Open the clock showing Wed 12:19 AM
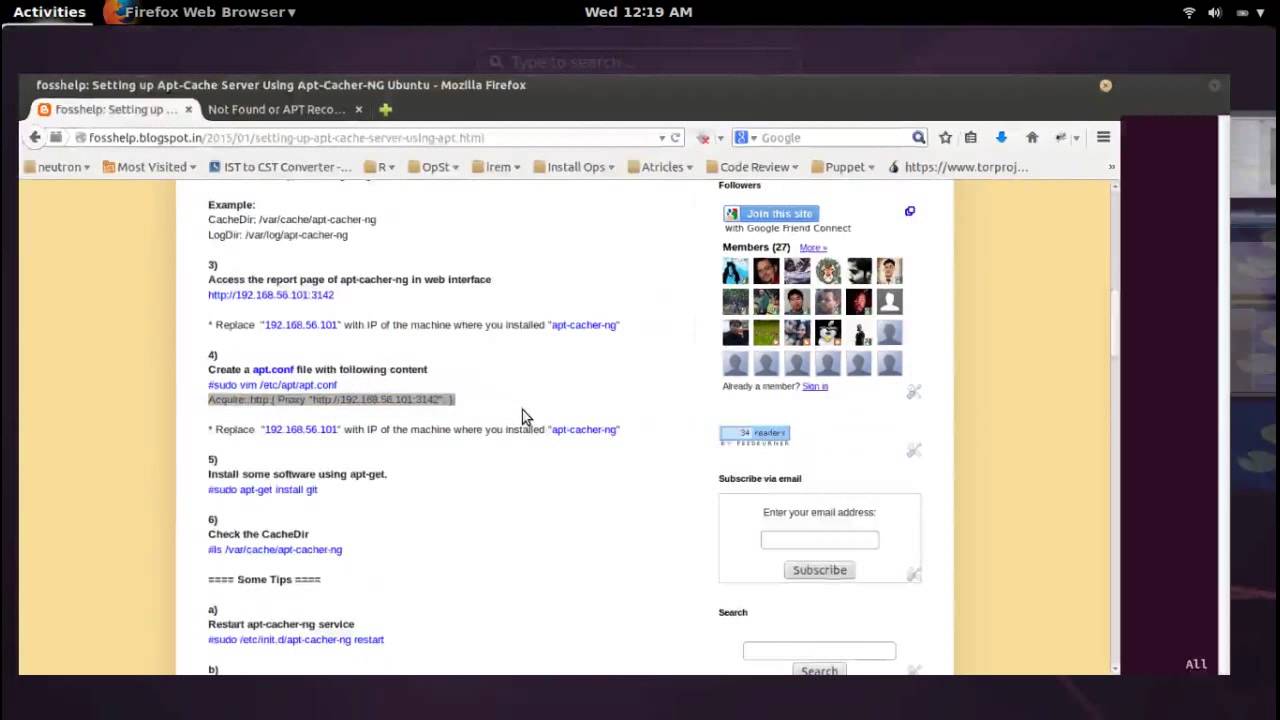The width and height of the screenshot is (1280, 720). [x=638, y=12]
